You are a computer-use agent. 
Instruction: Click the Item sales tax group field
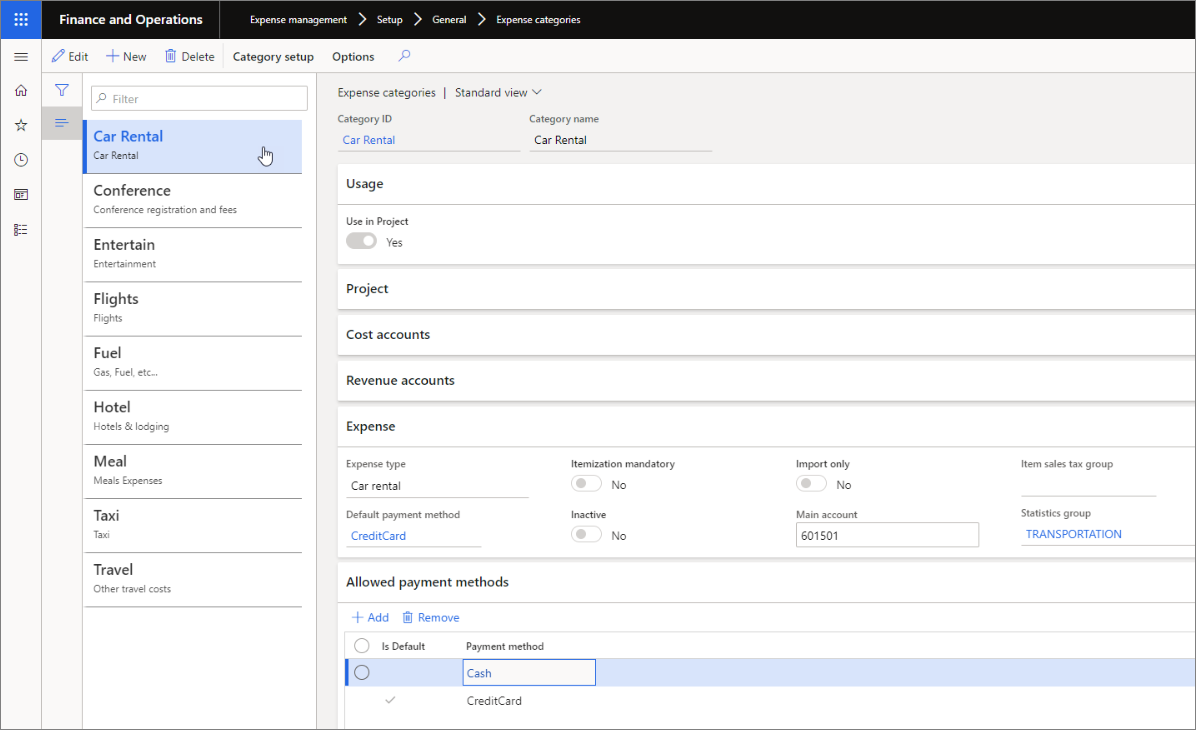1088,485
